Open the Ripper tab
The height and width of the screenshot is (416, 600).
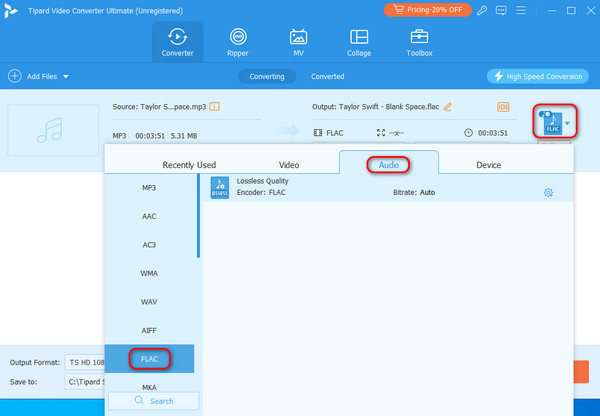pyautogui.click(x=238, y=42)
